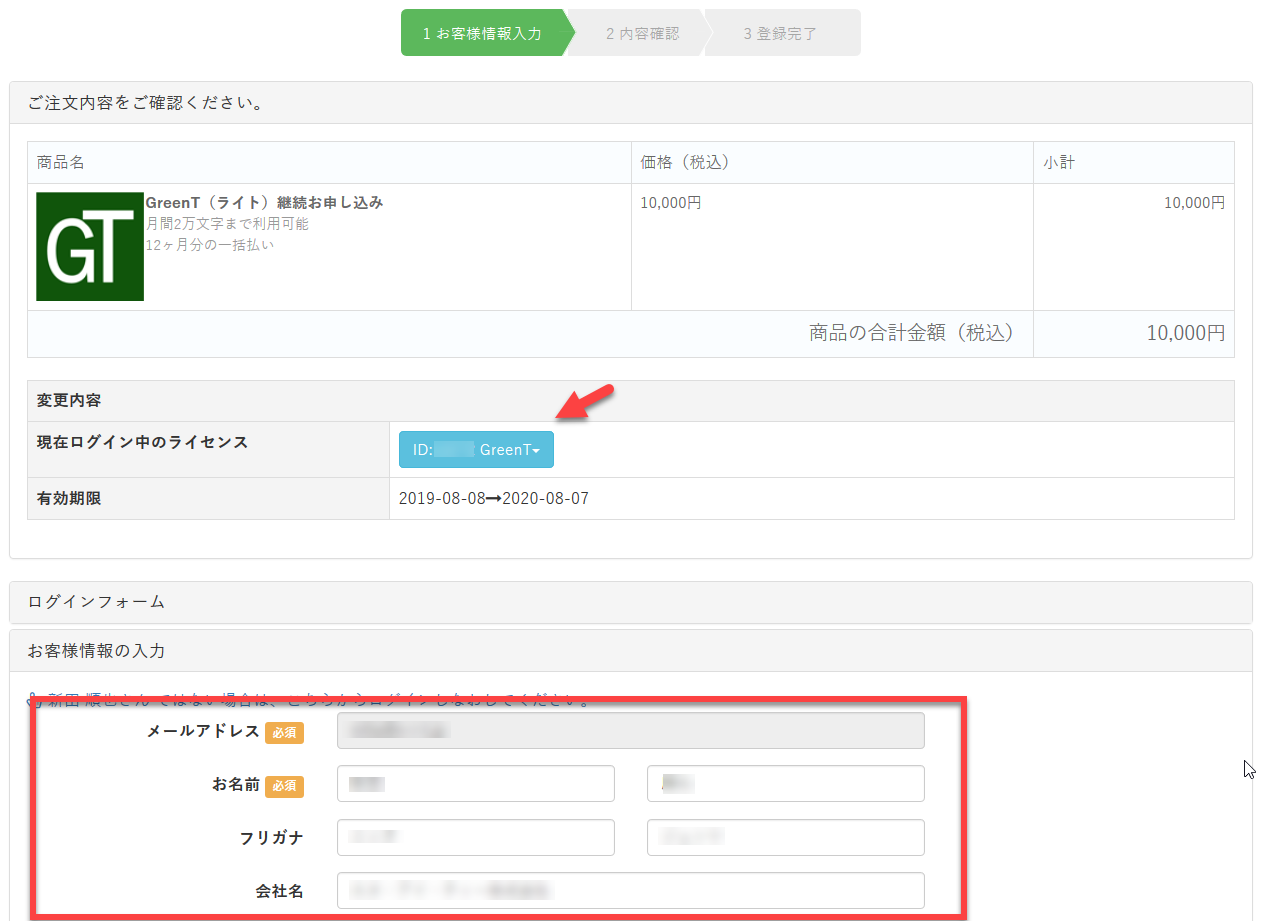Go to step 2 内容確認

tap(642, 33)
